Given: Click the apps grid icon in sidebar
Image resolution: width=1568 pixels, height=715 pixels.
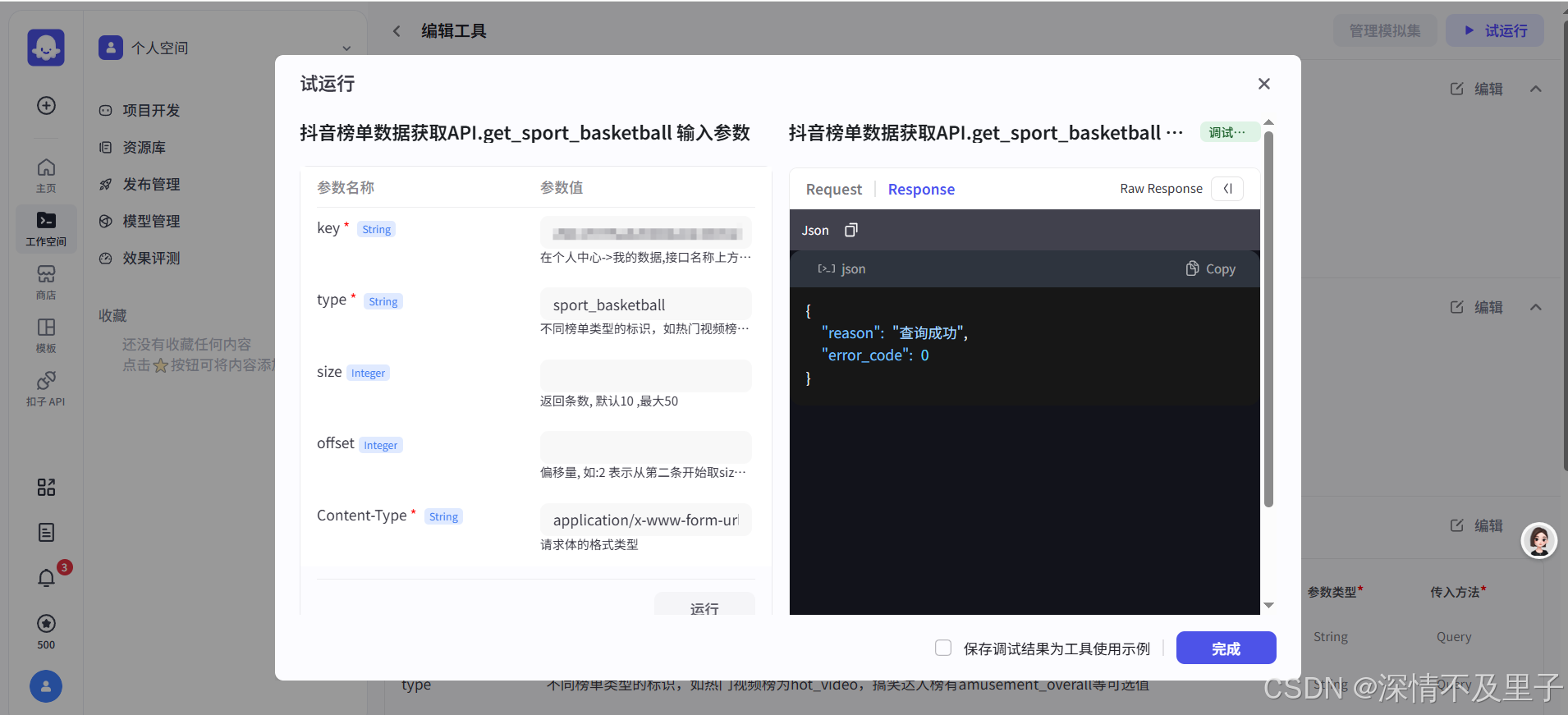Looking at the screenshot, I should point(46,488).
